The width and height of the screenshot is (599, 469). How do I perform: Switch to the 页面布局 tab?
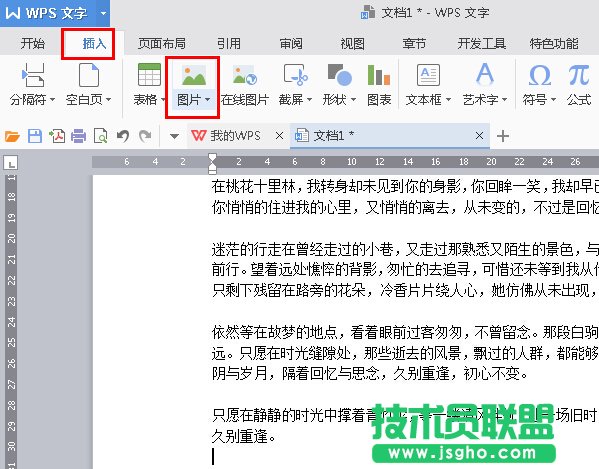tap(162, 44)
